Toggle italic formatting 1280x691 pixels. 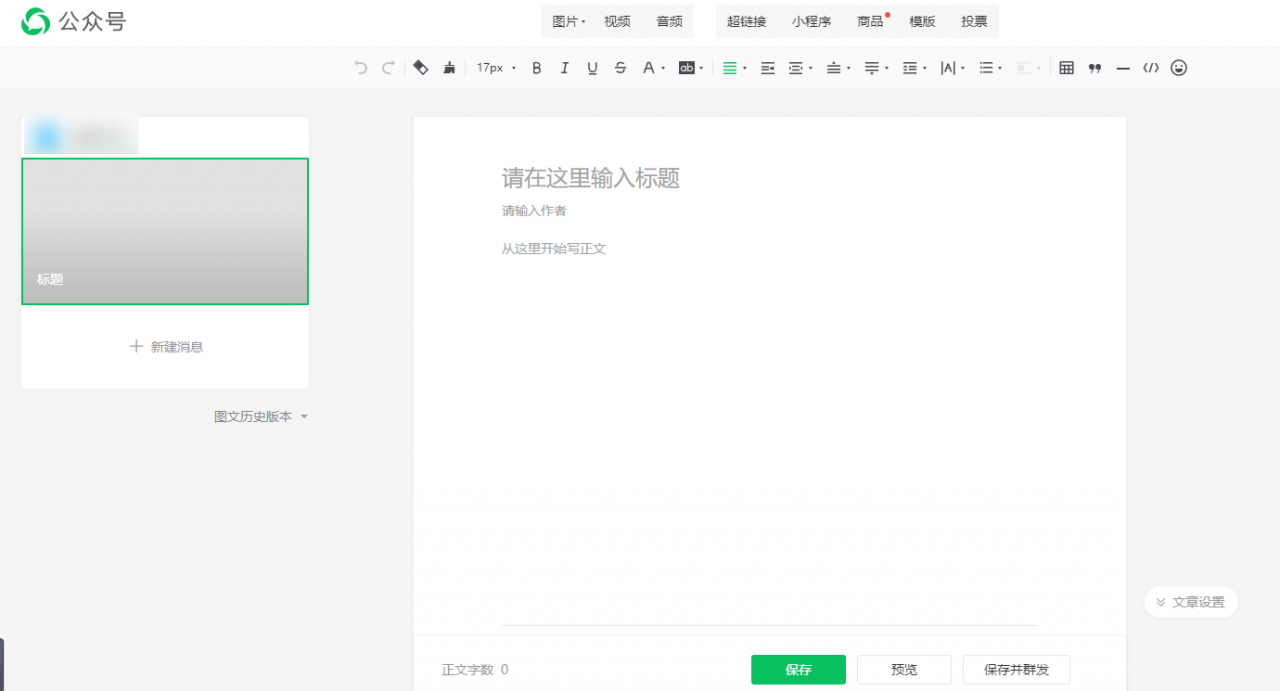(x=564, y=67)
